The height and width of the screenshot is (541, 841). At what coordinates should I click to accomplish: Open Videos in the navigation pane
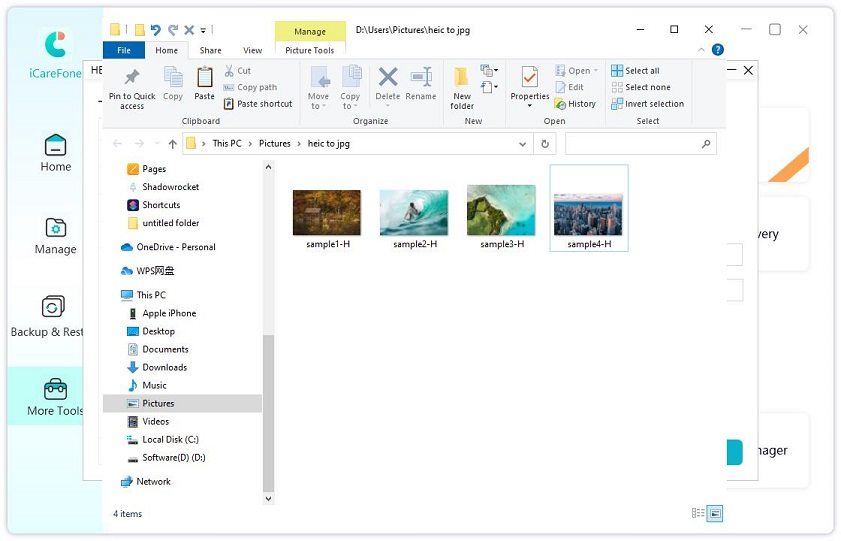148,421
